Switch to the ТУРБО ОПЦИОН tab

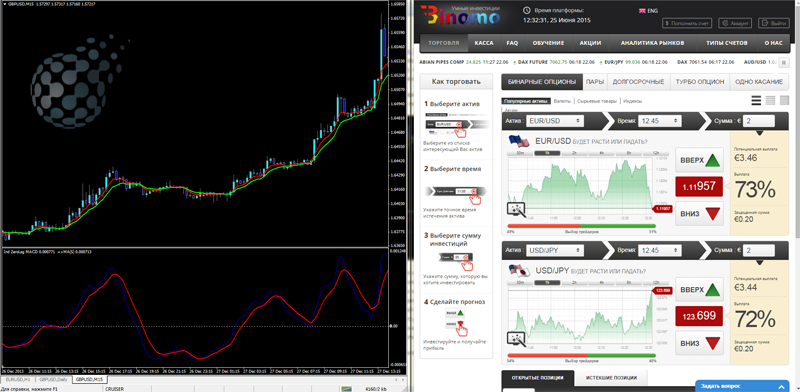(699, 82)
